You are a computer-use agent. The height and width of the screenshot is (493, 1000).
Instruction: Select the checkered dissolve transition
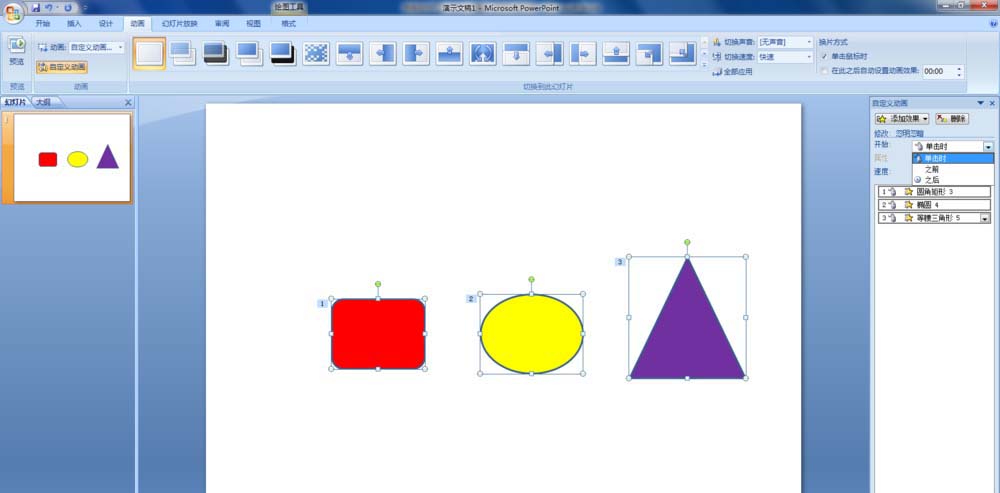(316, 54)
